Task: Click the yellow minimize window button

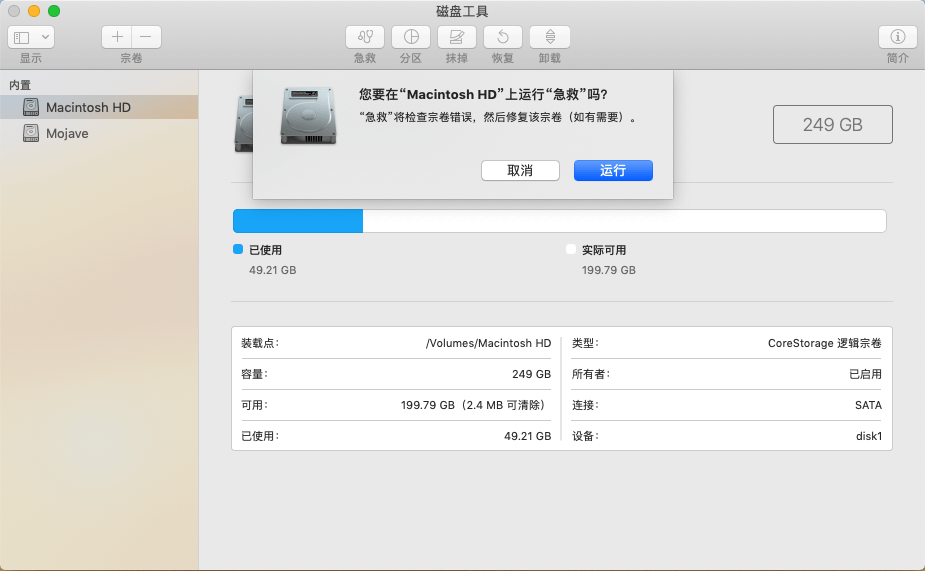Action: pos(34,11)
